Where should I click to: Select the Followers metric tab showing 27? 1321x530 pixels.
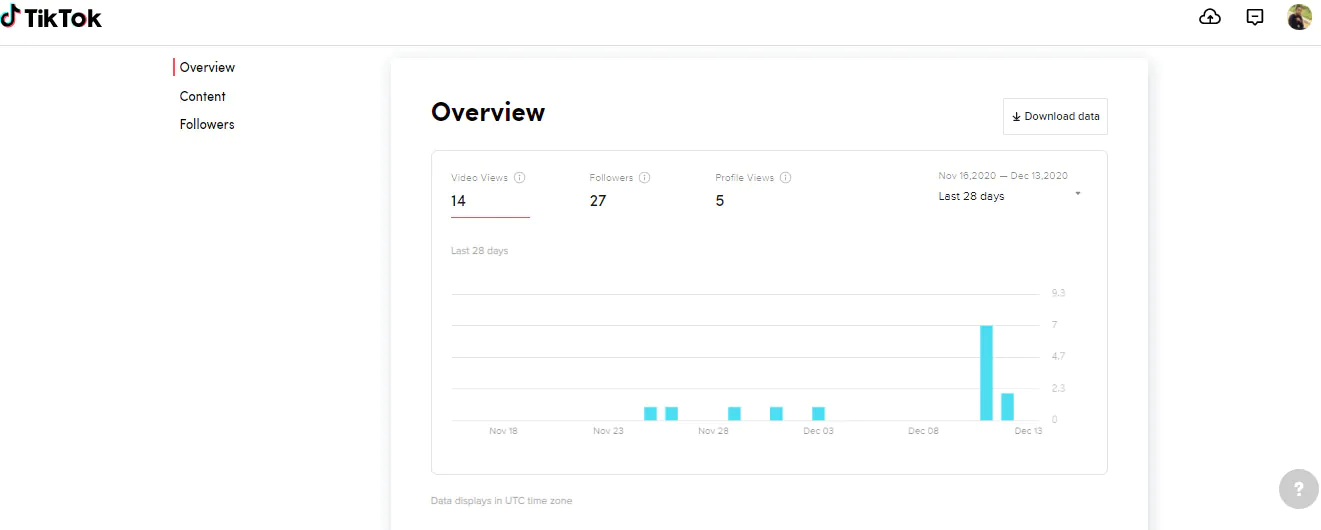pyautogui.click(x=620, y=190)
